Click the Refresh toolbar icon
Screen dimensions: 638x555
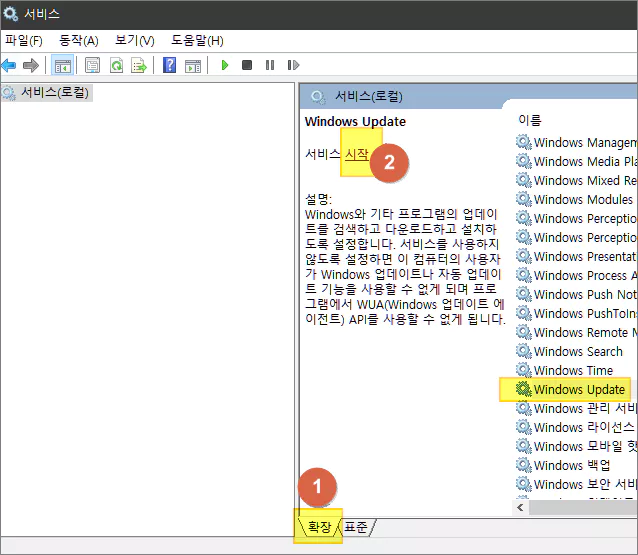click(116, 65)
